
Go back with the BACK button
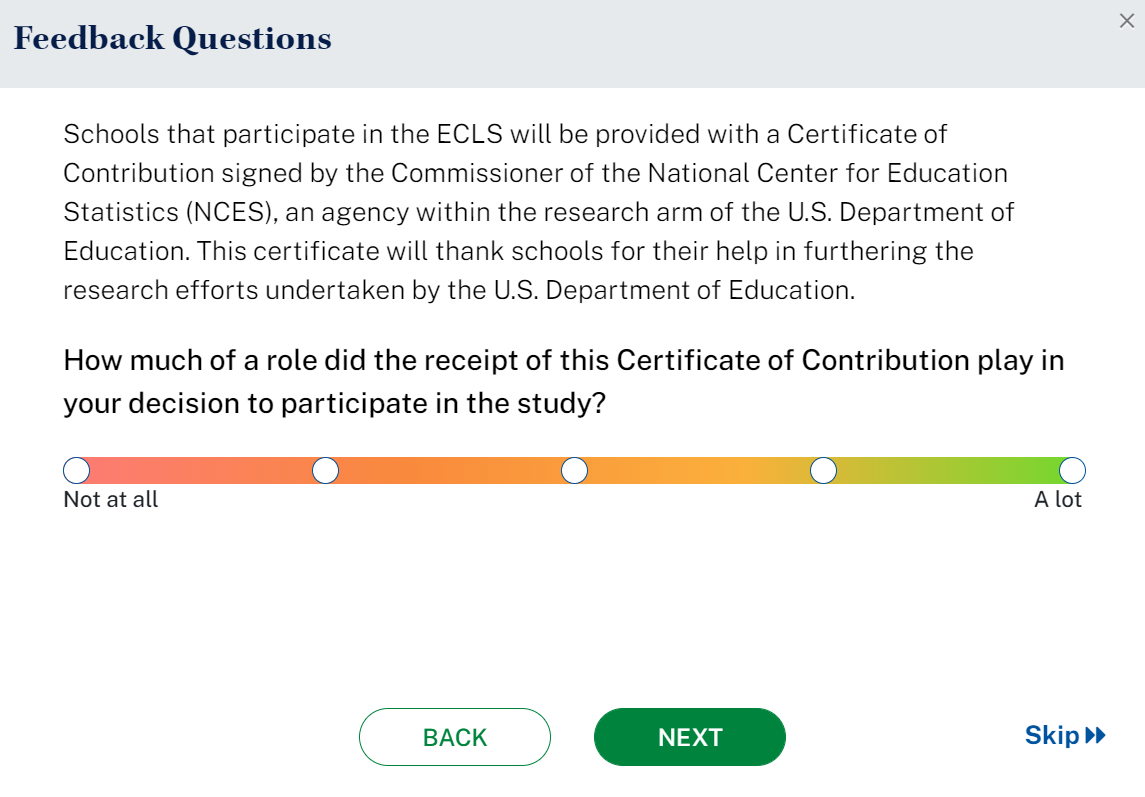[455, 737]
